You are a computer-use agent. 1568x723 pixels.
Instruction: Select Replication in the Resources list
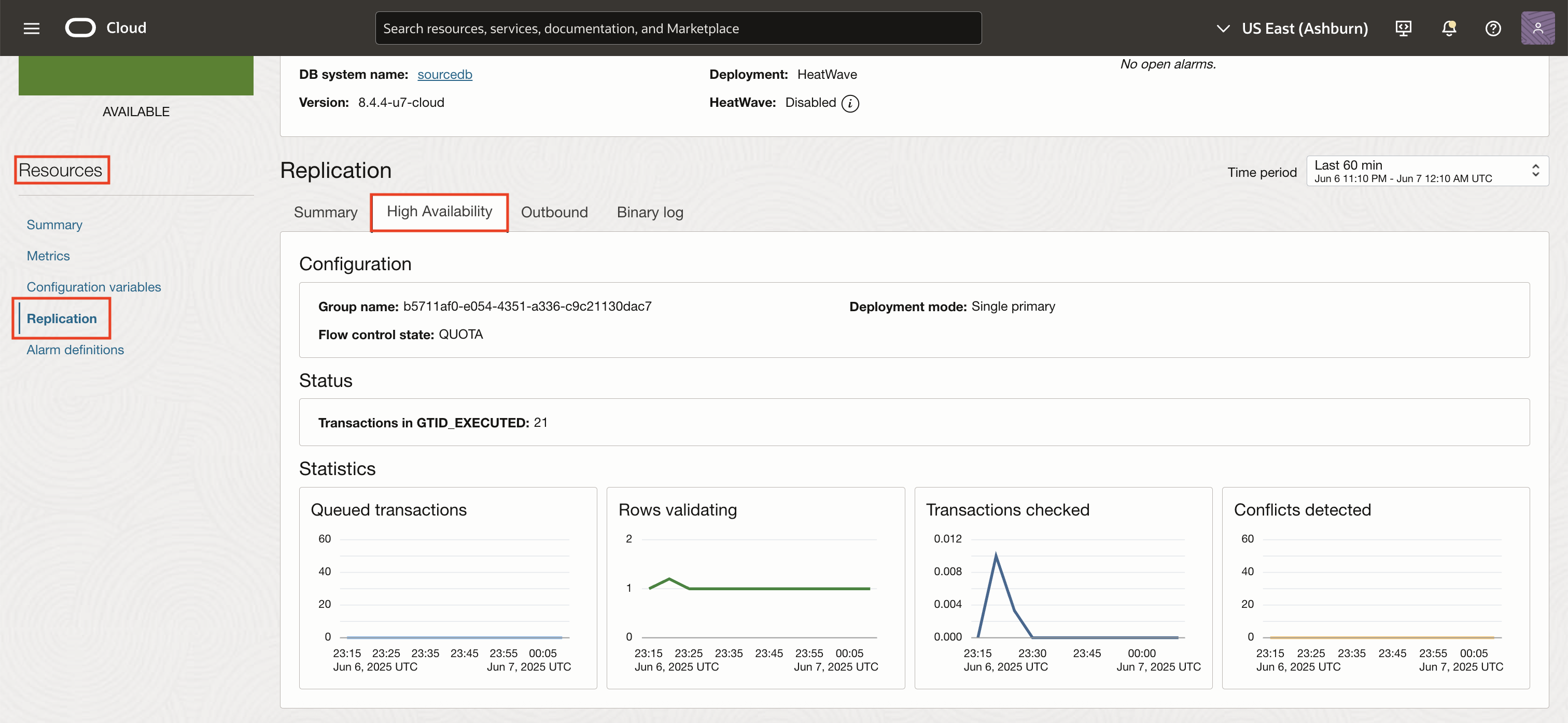62,318
